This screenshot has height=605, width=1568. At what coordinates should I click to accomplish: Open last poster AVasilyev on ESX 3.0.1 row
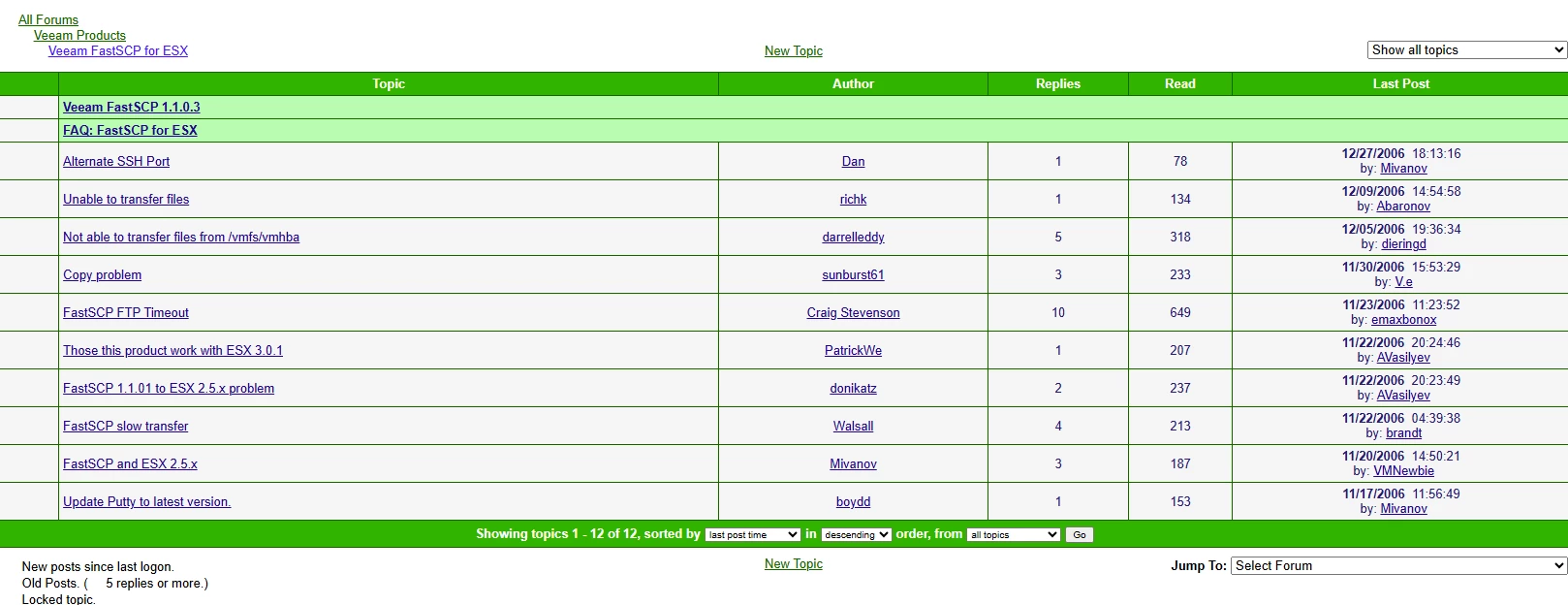1403,358
